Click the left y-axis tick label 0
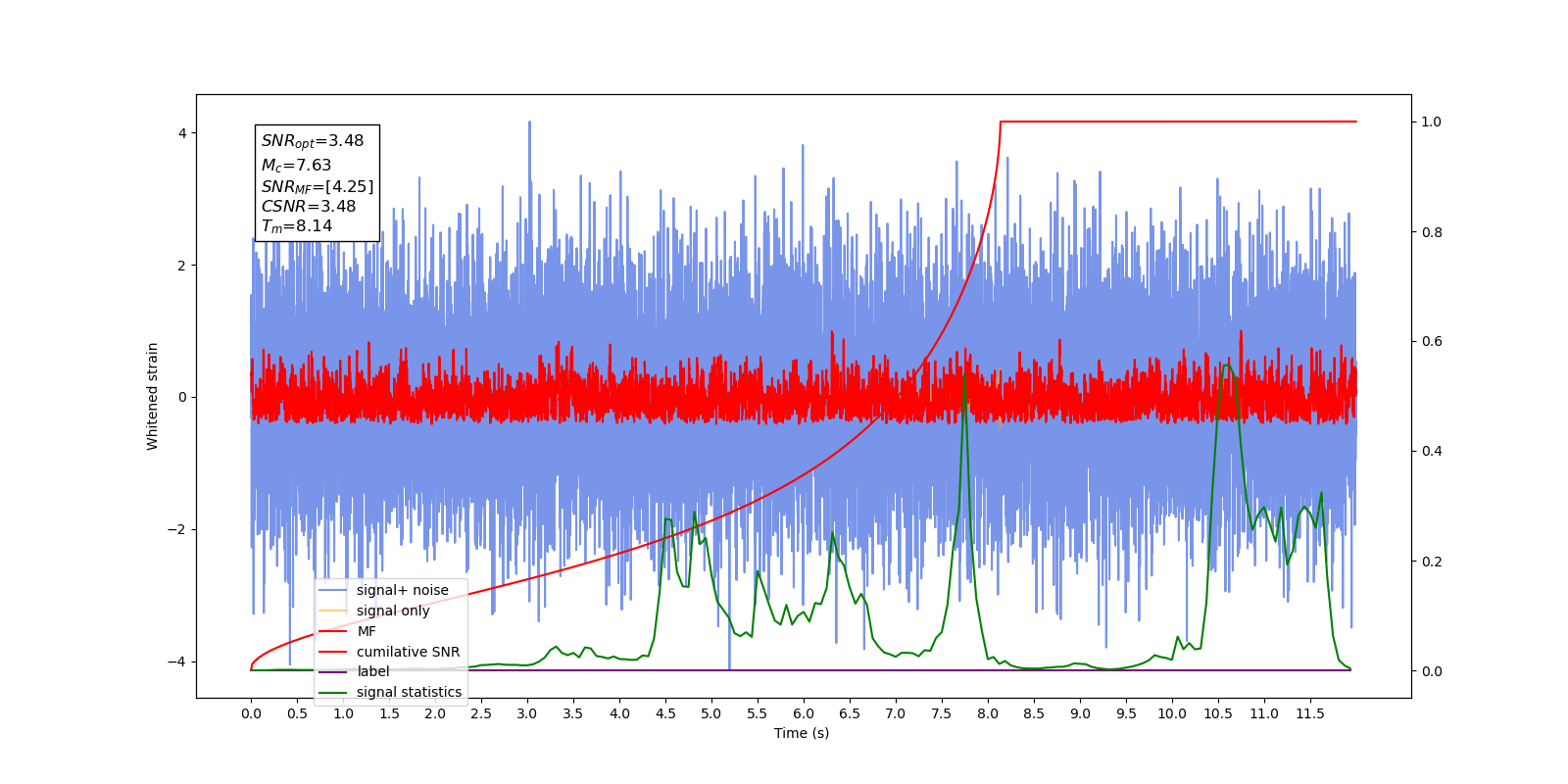 [182, 397]
